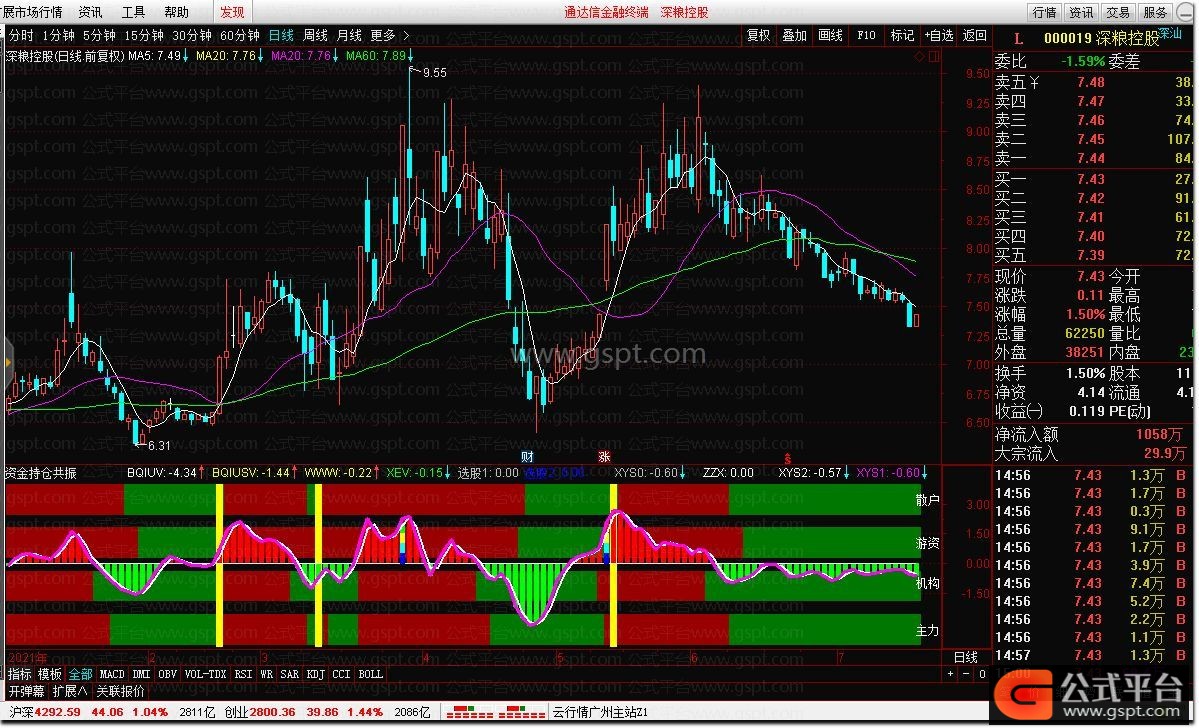This screenshot has height=728, width=1199.
Task: Switch indicator to KDJ
Action: click(316, 674)
